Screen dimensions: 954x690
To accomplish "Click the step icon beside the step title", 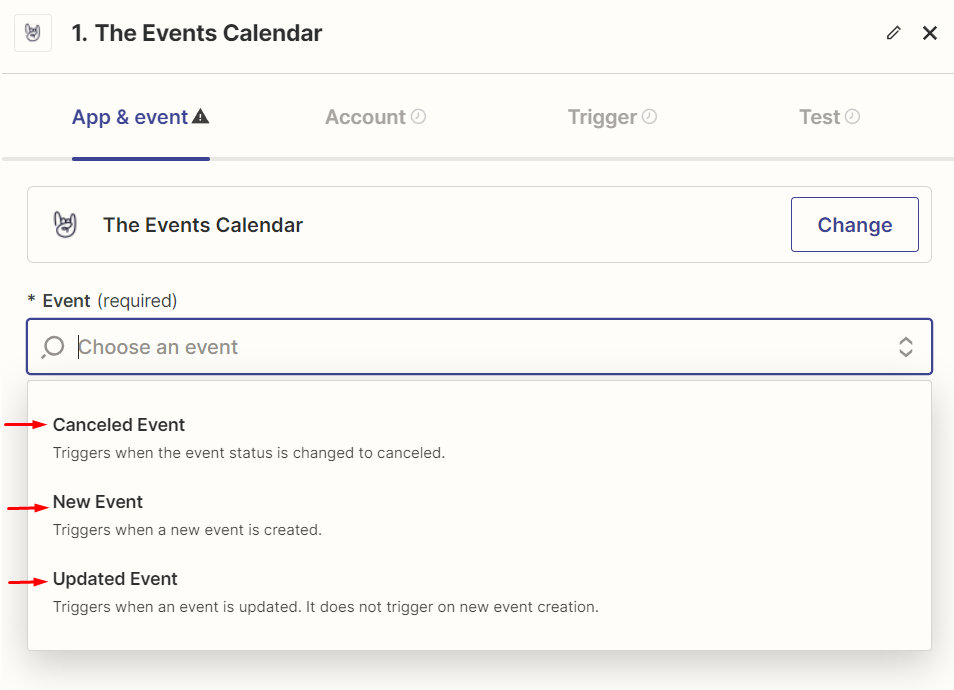I will point(32,32).
